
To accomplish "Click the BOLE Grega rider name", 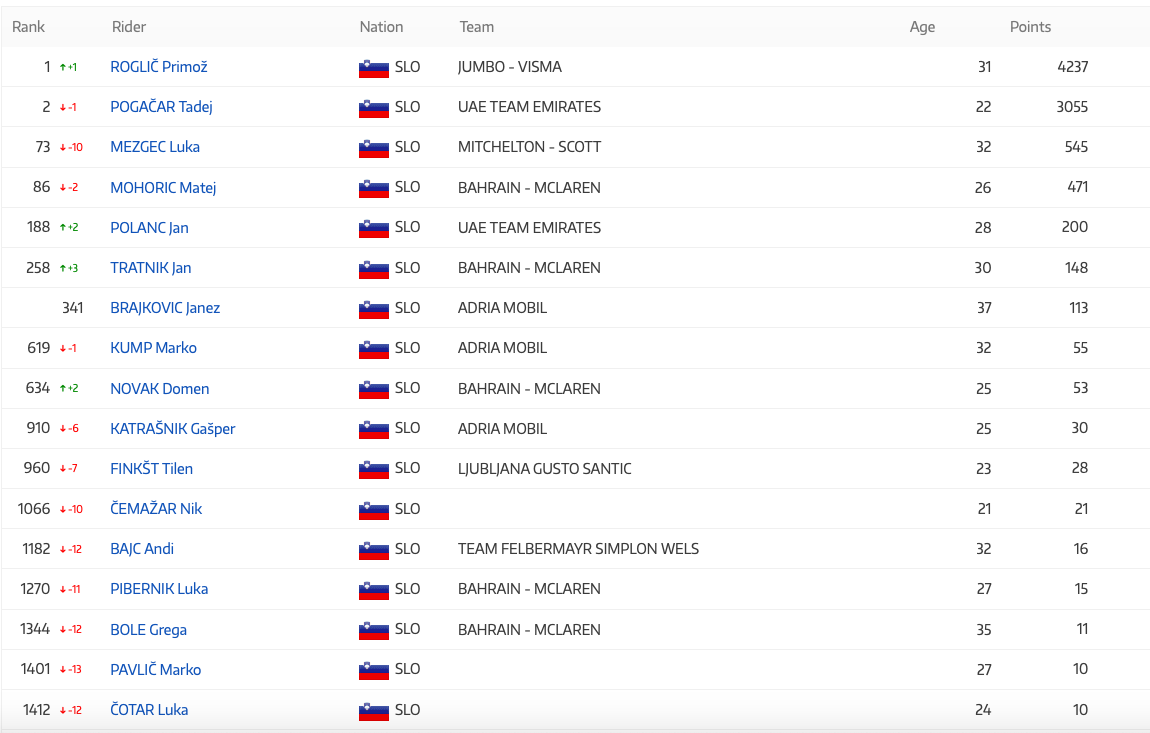I will click(x=148, y=629).
